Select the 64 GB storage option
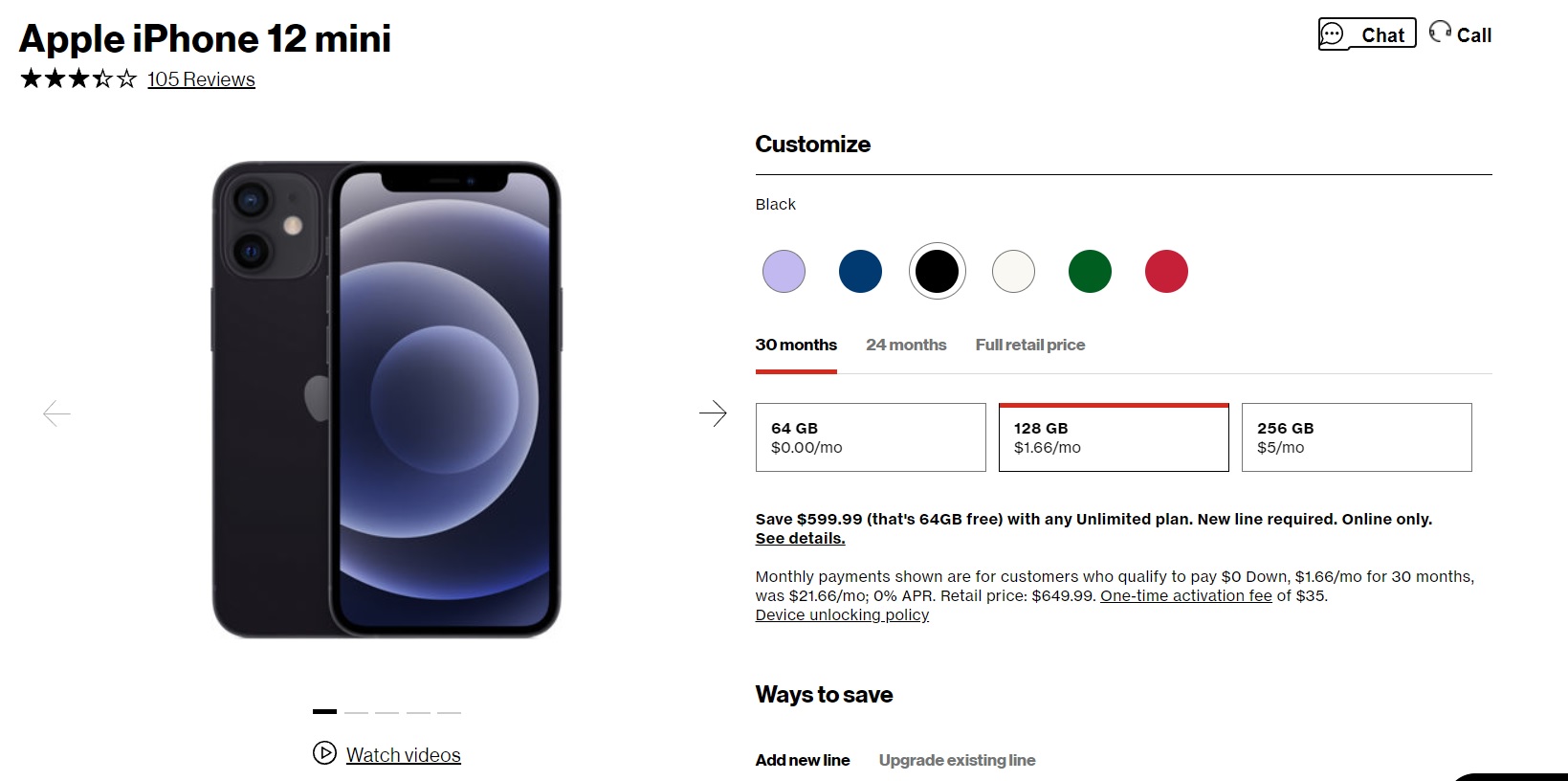This screenshot has height=781, width=1568. (870, 437)
